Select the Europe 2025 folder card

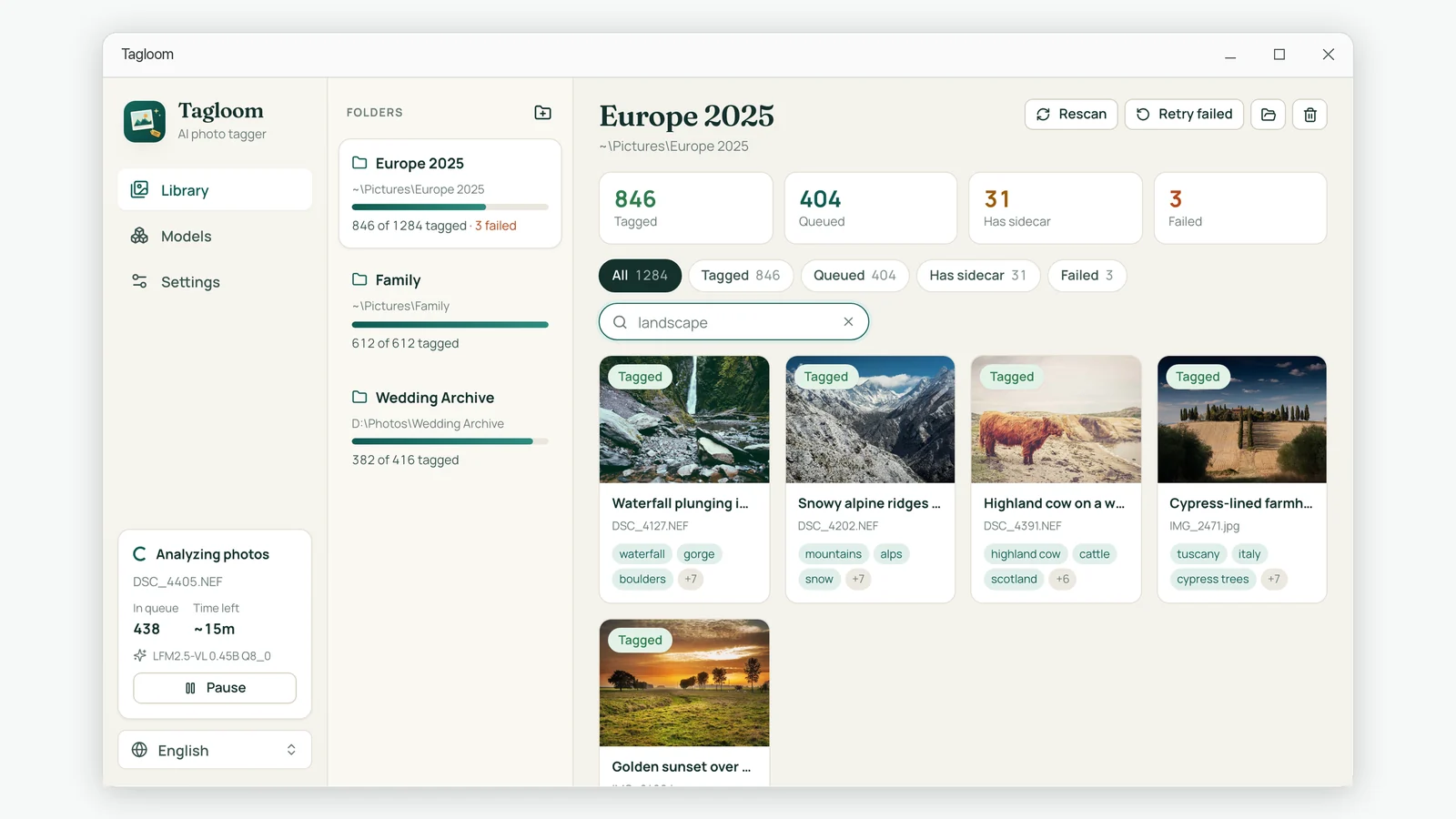click(450, 194)
